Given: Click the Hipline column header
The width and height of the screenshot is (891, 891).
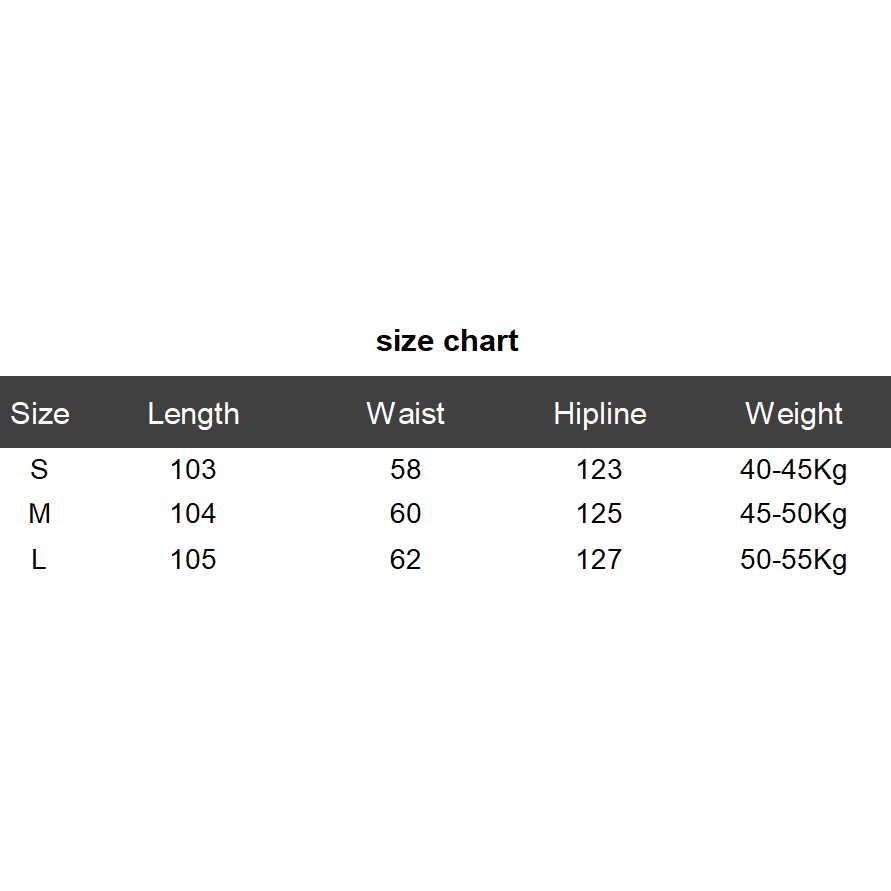Looking at the screenshot, I should click(600, 414).
